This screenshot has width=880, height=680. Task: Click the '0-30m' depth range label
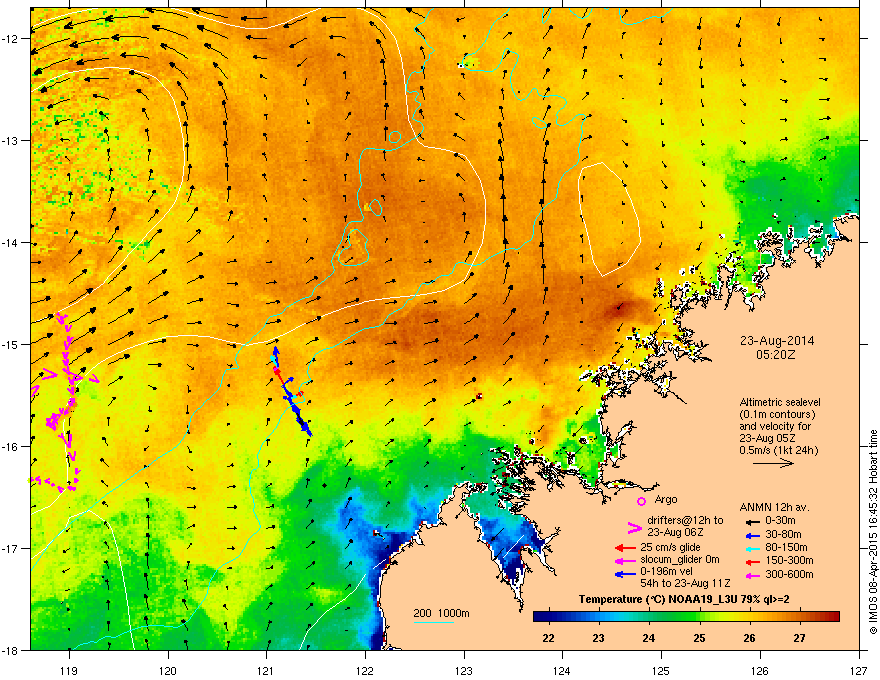(x=780, y=521)
